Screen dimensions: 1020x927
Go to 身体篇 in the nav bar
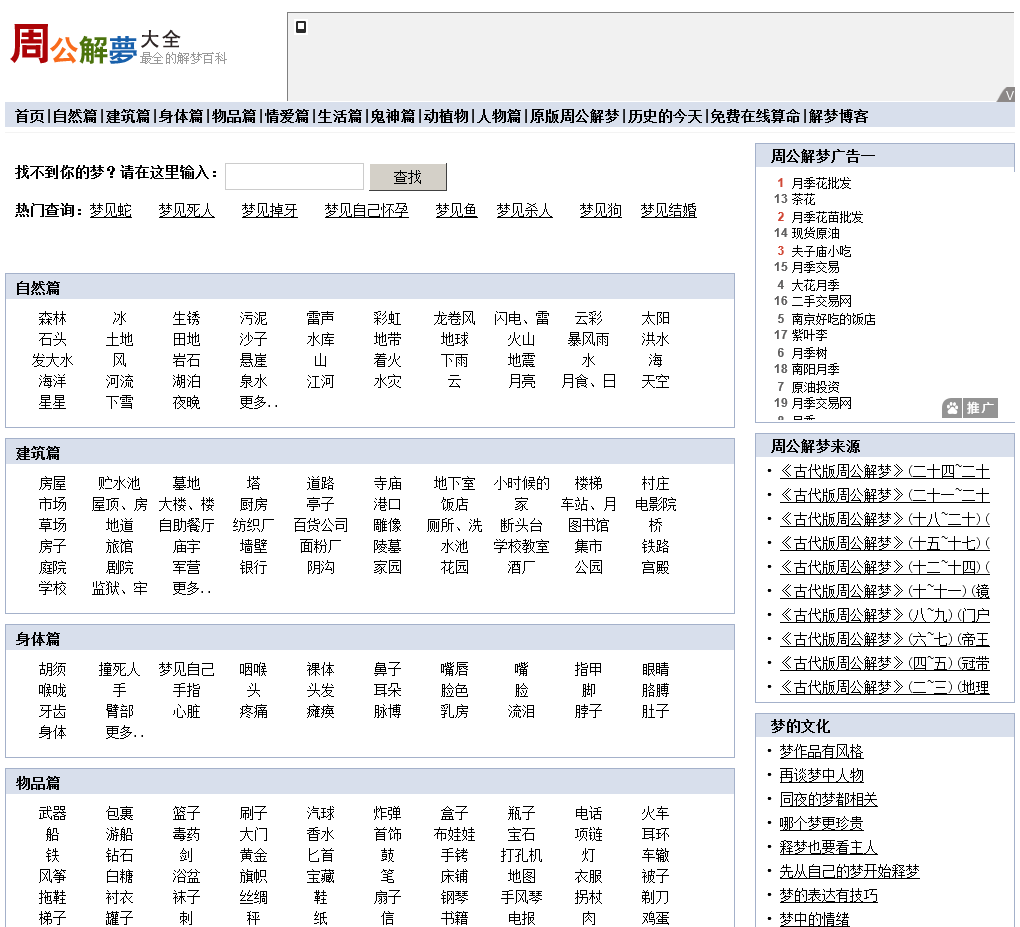pyautogui.click(x=181, y=116)
